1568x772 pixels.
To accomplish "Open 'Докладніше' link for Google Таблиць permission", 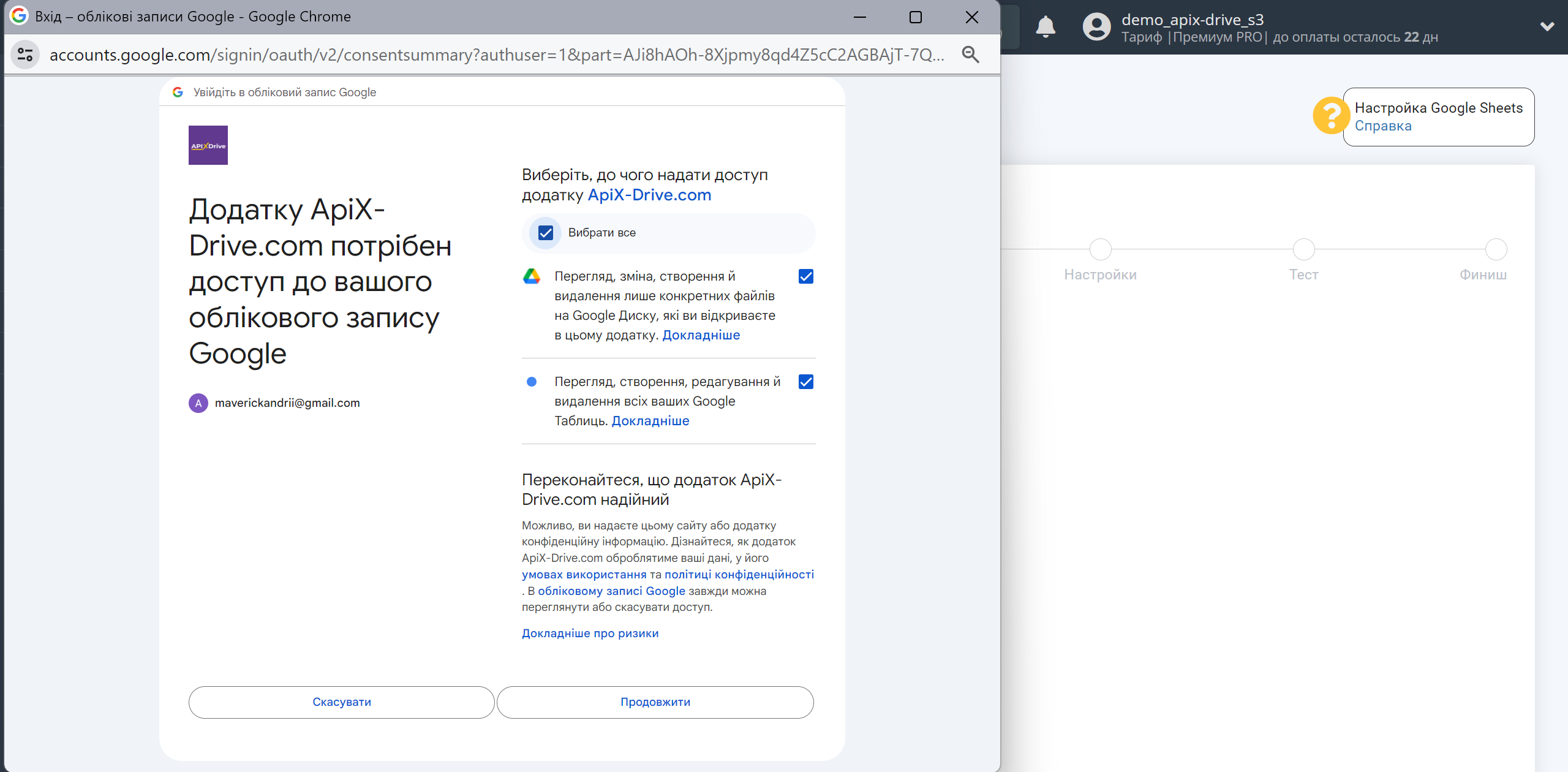I will (x=650, y=421).
